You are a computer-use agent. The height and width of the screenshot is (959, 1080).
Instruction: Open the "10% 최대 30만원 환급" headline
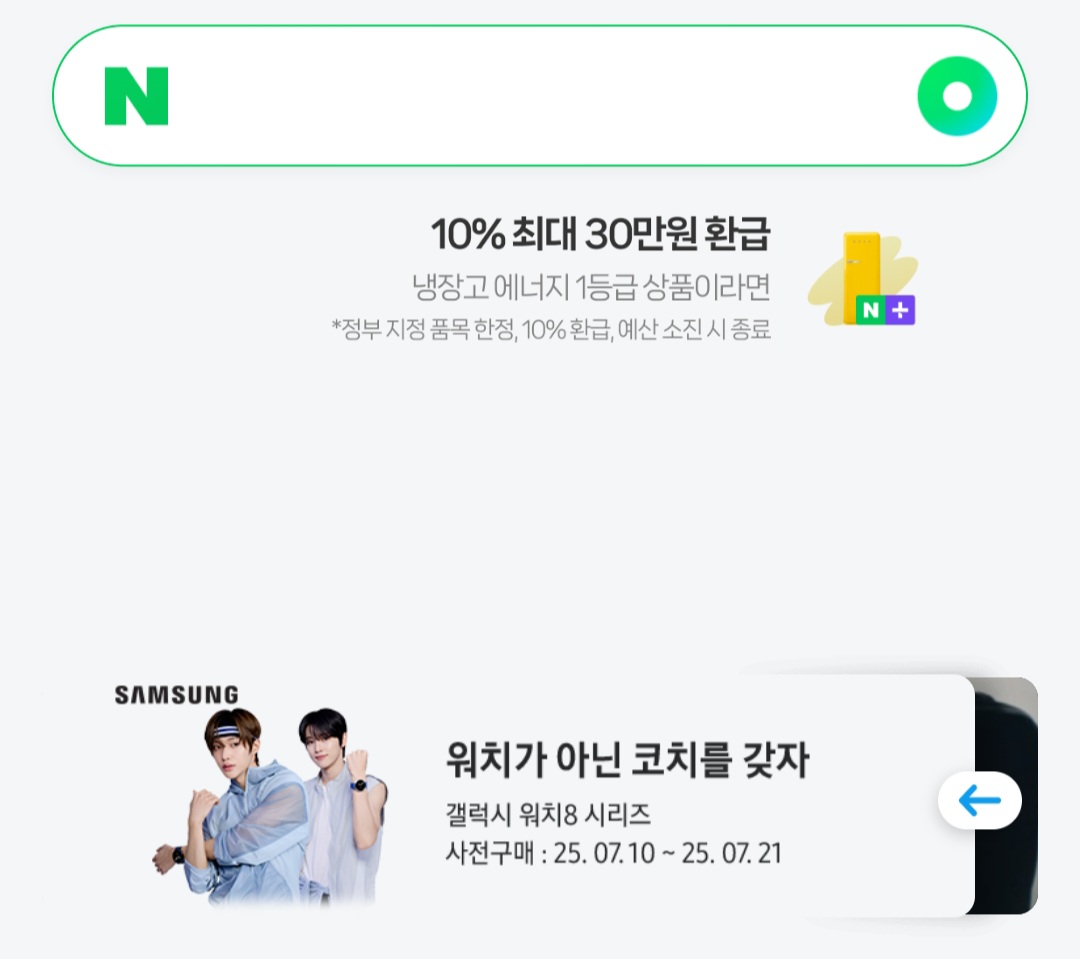pyautogui.click(x=600, y=234)
